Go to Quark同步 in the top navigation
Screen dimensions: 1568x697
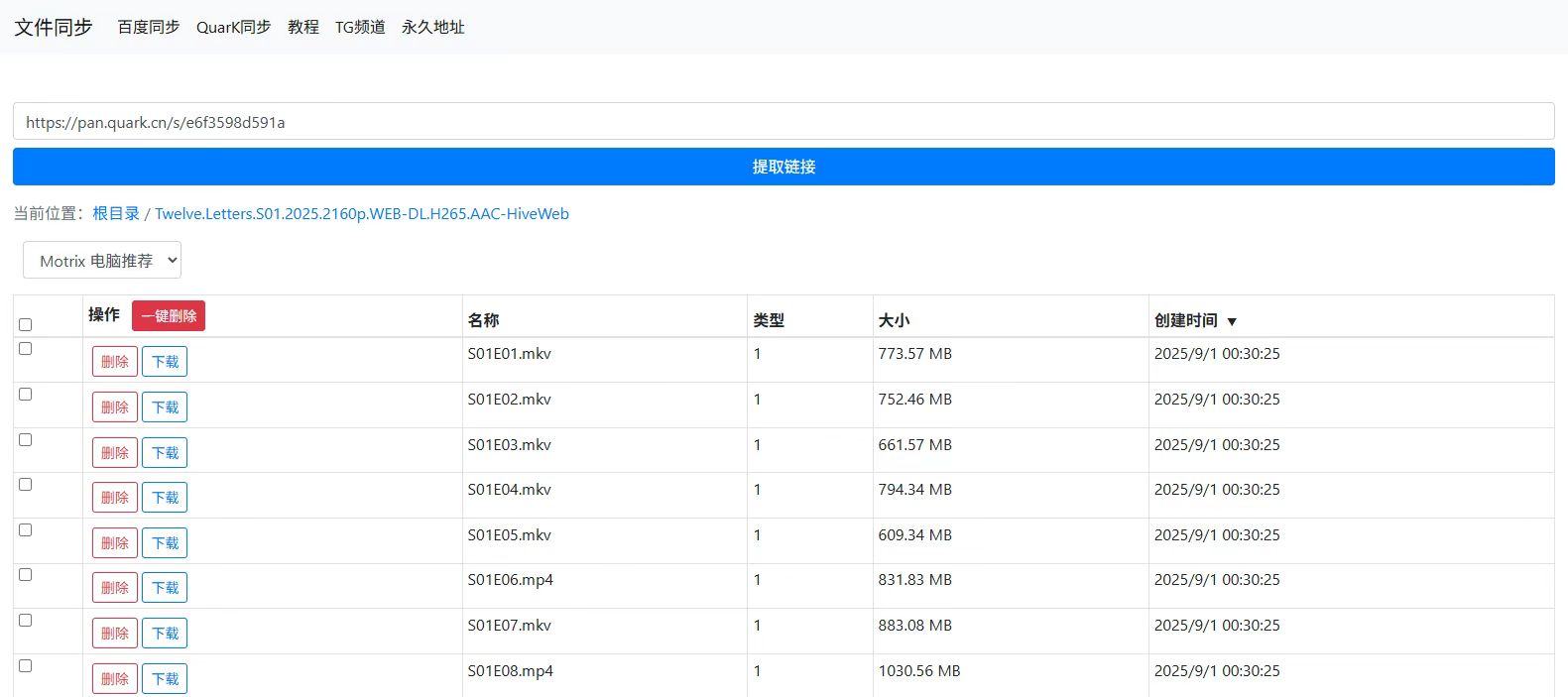pos(233,27)
